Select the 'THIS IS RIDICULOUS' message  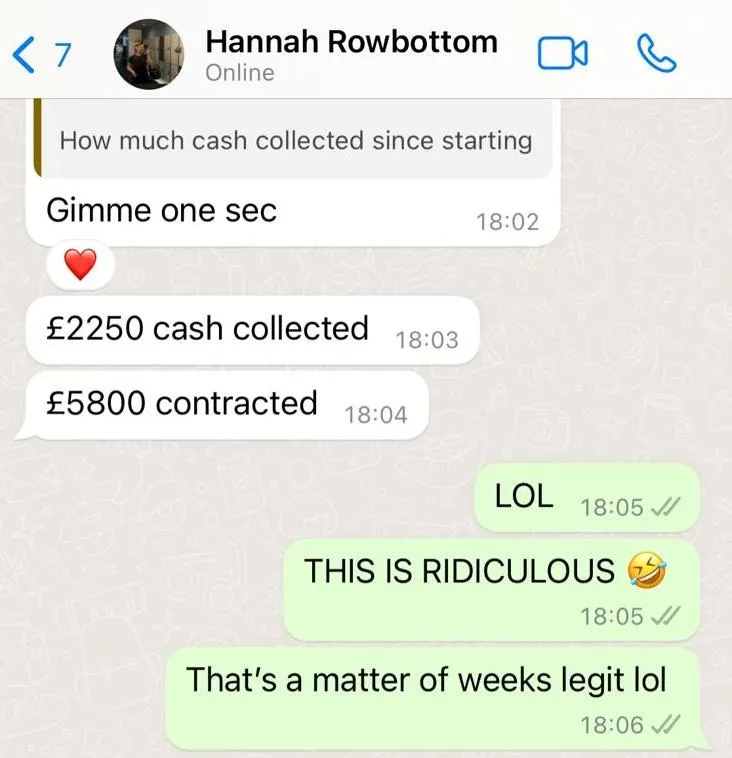point(492,590)
